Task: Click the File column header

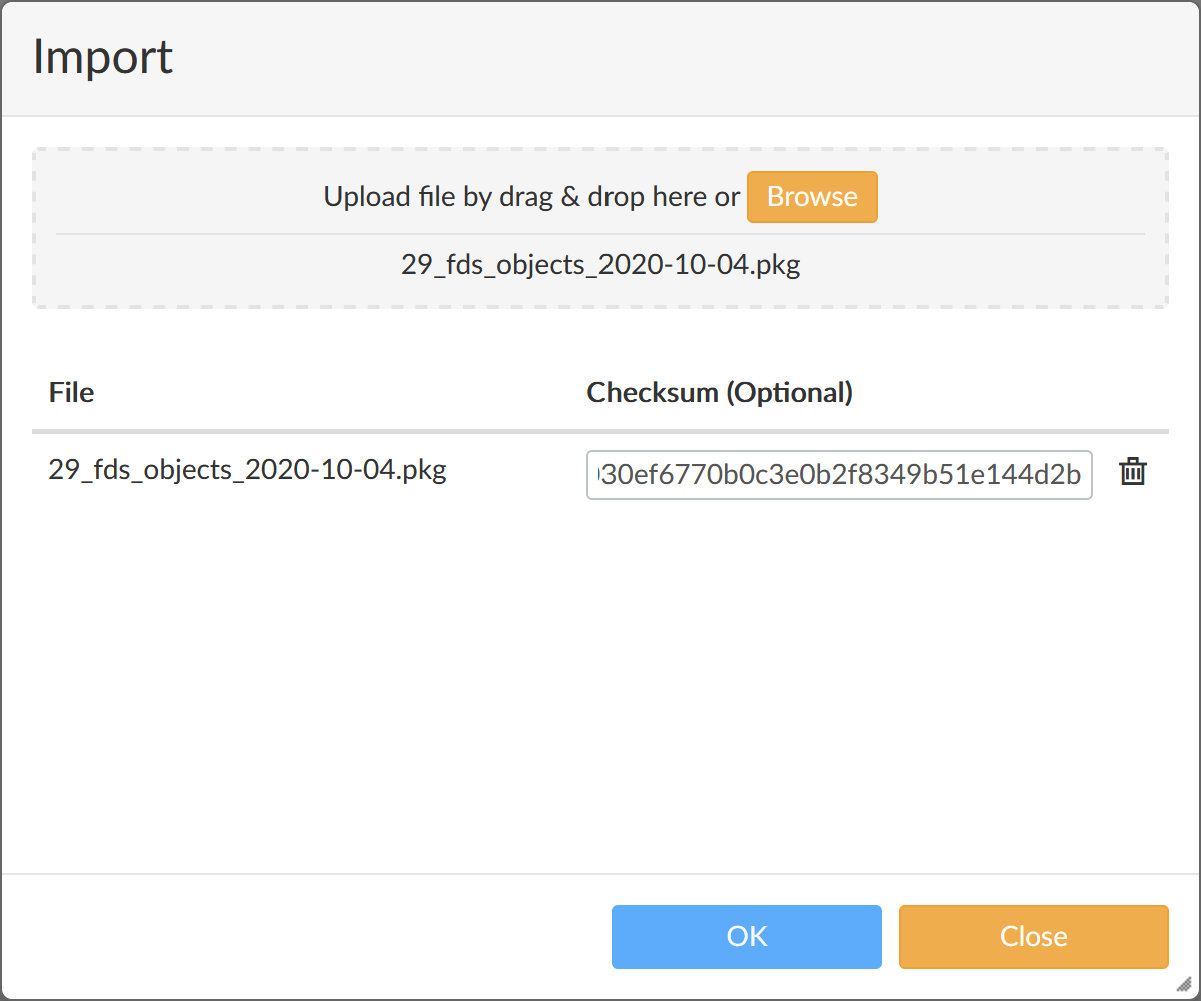Action: pos(71,392)
